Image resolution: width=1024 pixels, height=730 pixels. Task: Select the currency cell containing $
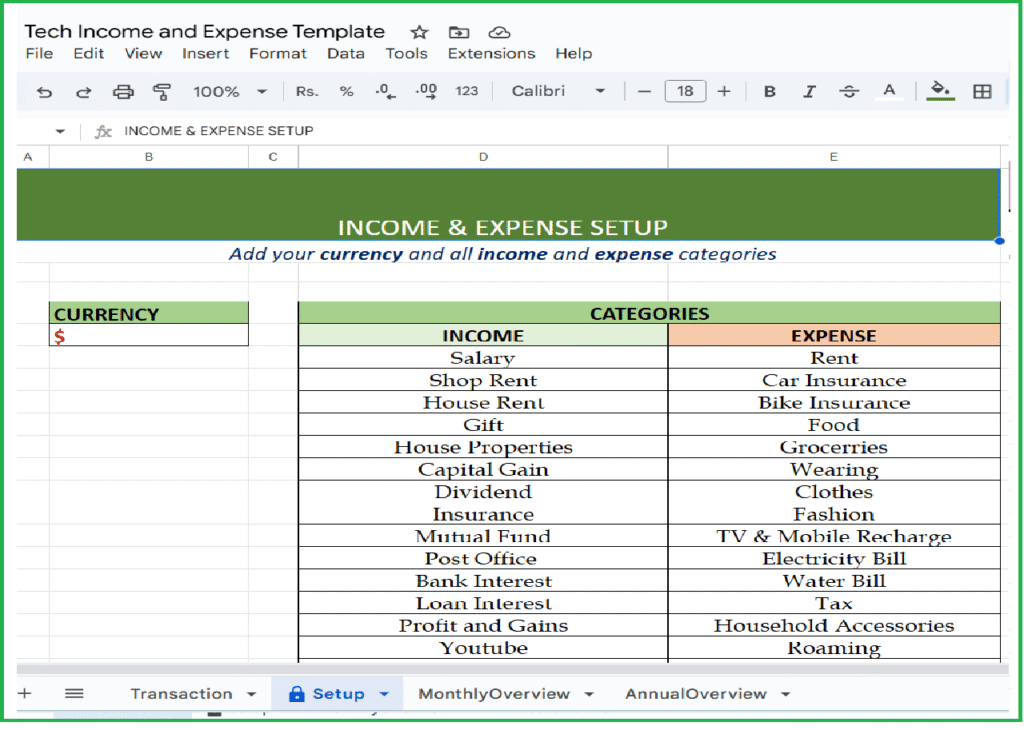(148, 336)
